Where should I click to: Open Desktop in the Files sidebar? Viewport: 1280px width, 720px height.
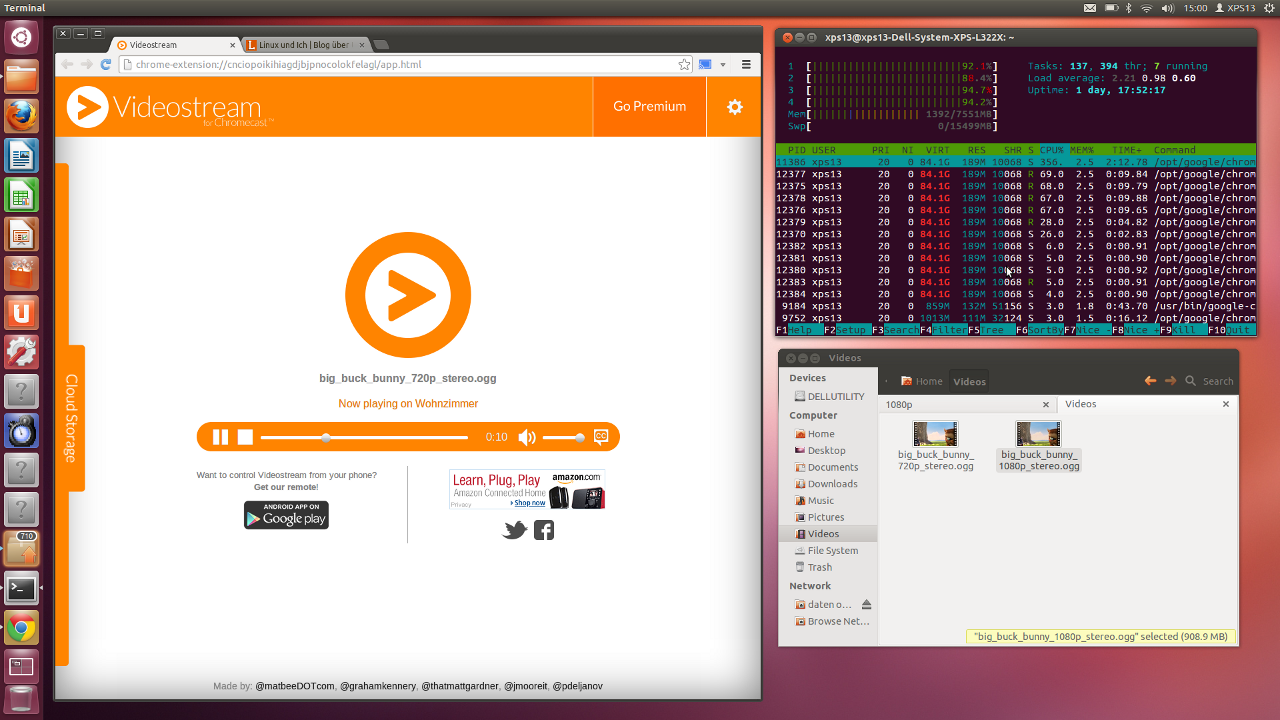(828, 450)
